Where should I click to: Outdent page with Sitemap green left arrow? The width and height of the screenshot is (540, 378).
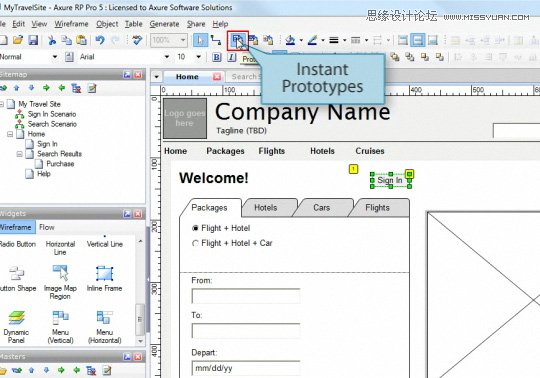pyautogui.click(x=62, y=88)
